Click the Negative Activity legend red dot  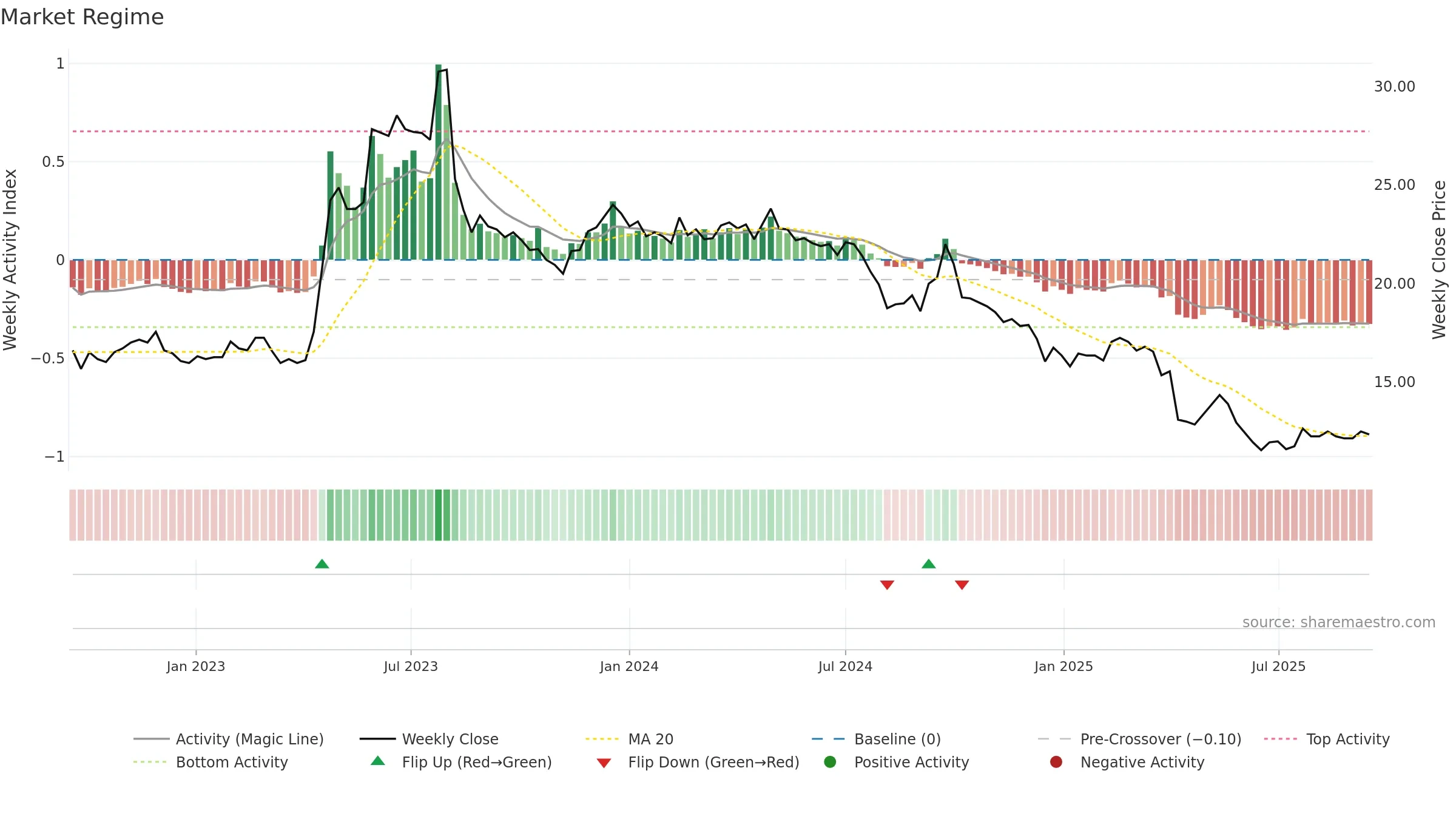coord(1056,762)
